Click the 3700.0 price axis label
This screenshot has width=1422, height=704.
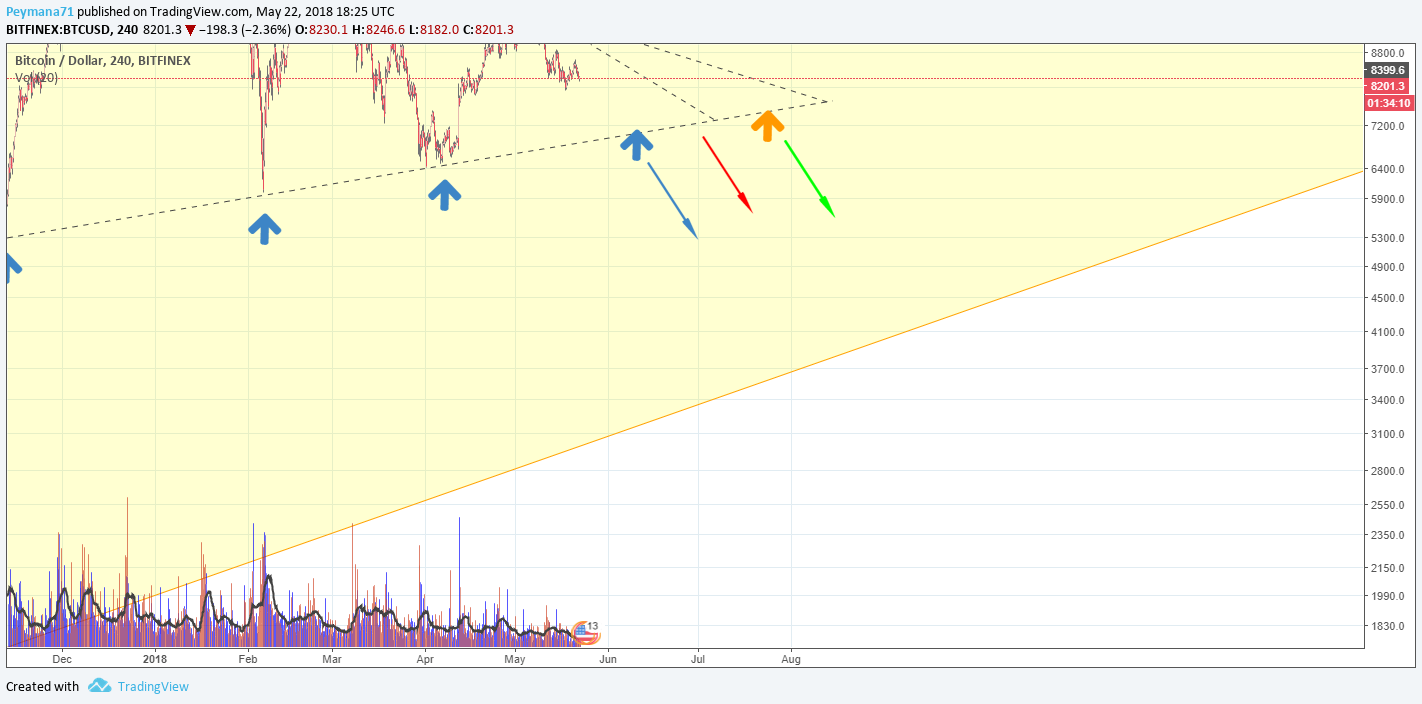[1388, 369]
